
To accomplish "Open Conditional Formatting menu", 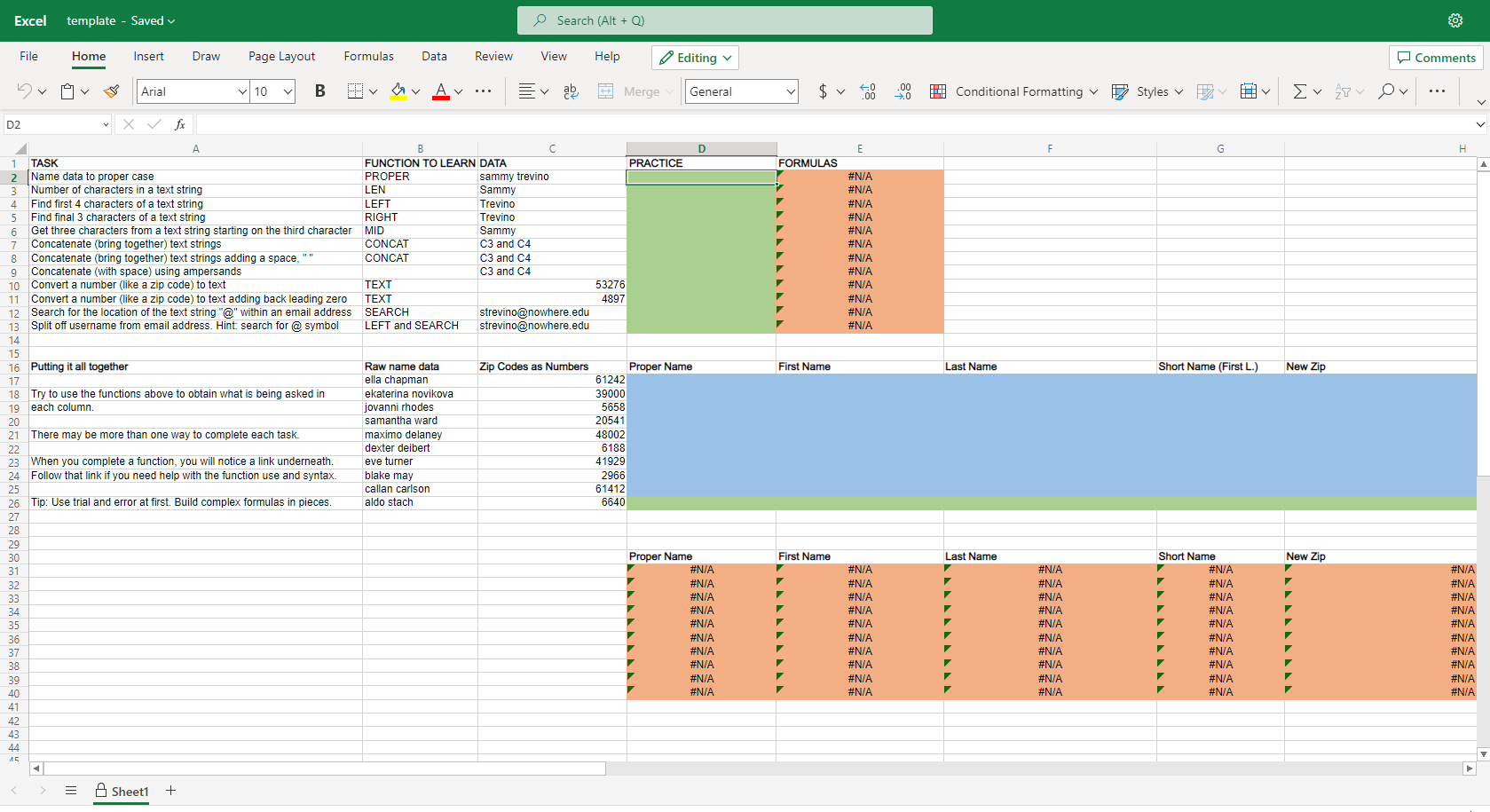I will pos(1013,91).
